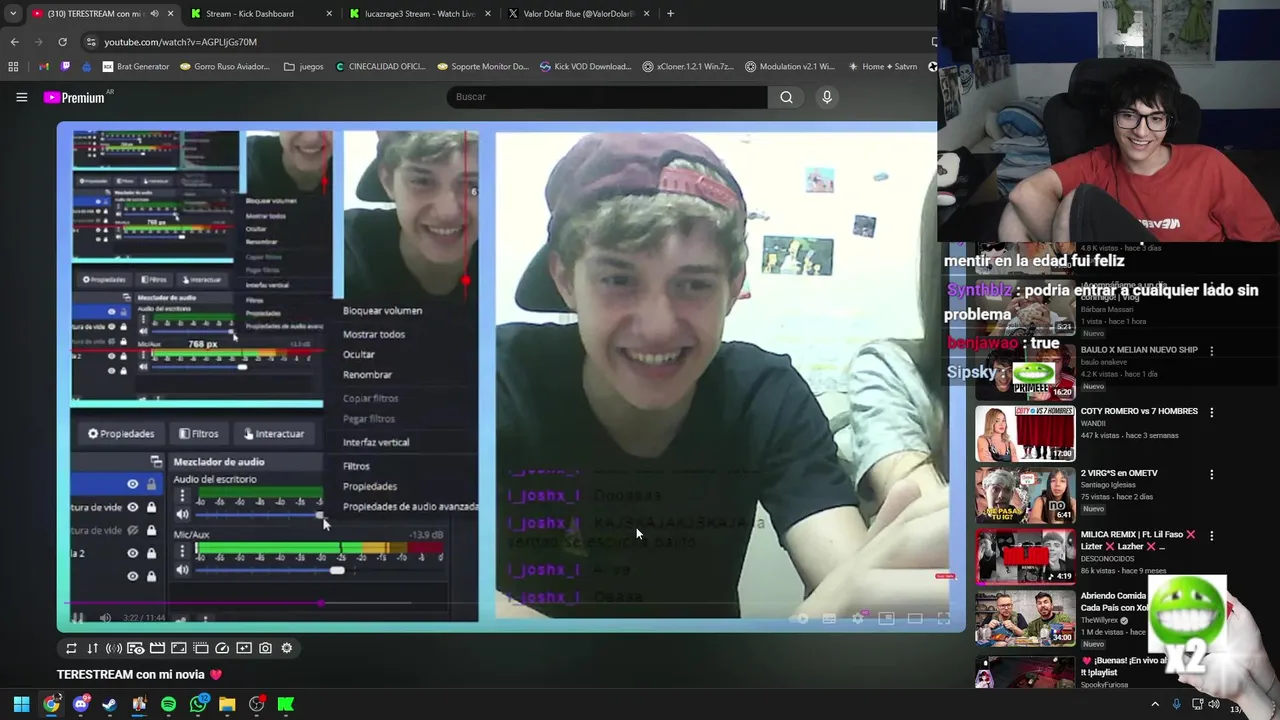
Task: Open the COTY ROMERO vs 7 HOMBRES thumbnail
Action: (x=1025, y=433)
